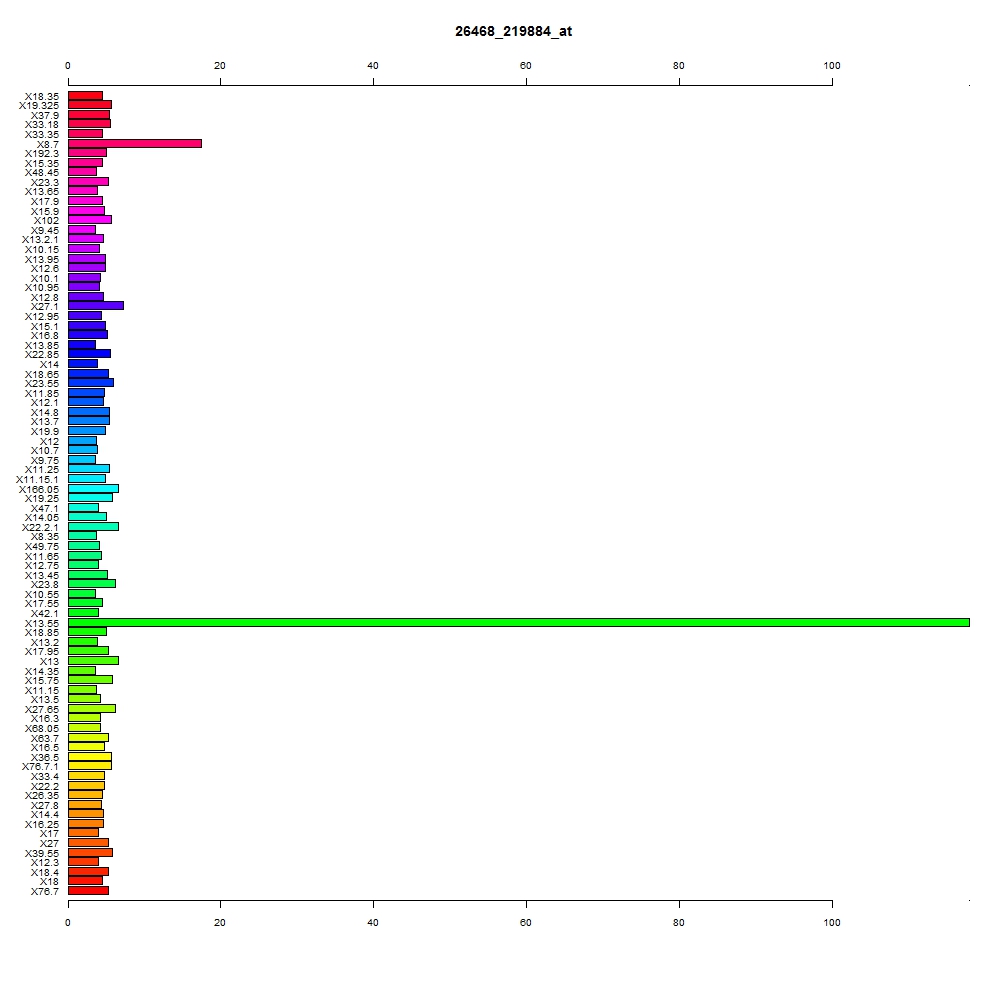1000x1000 pixels.
Task: Click the green X13 bar
Action: (x=93, y=660)
